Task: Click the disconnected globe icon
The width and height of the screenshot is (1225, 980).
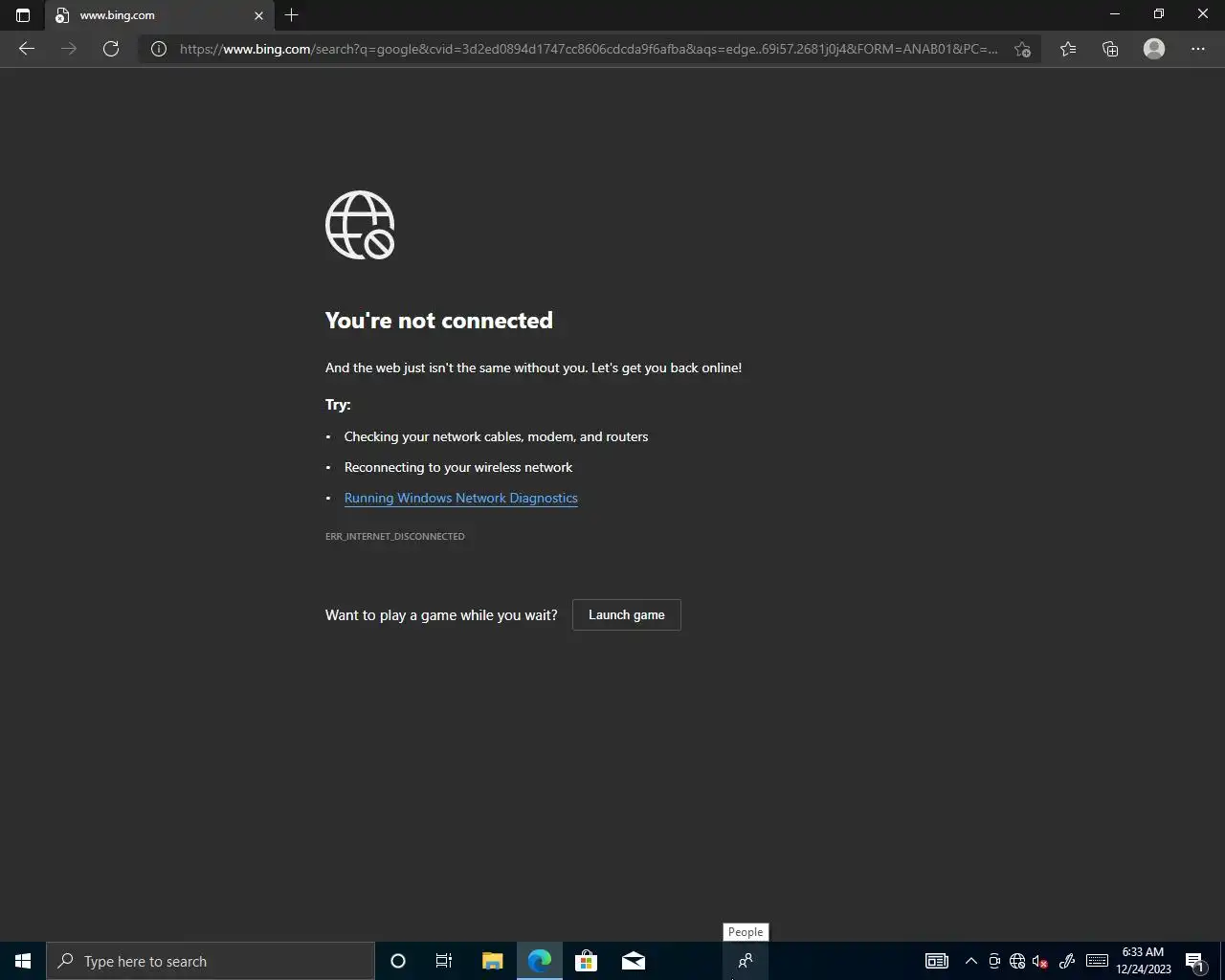Action: [360, 225]
